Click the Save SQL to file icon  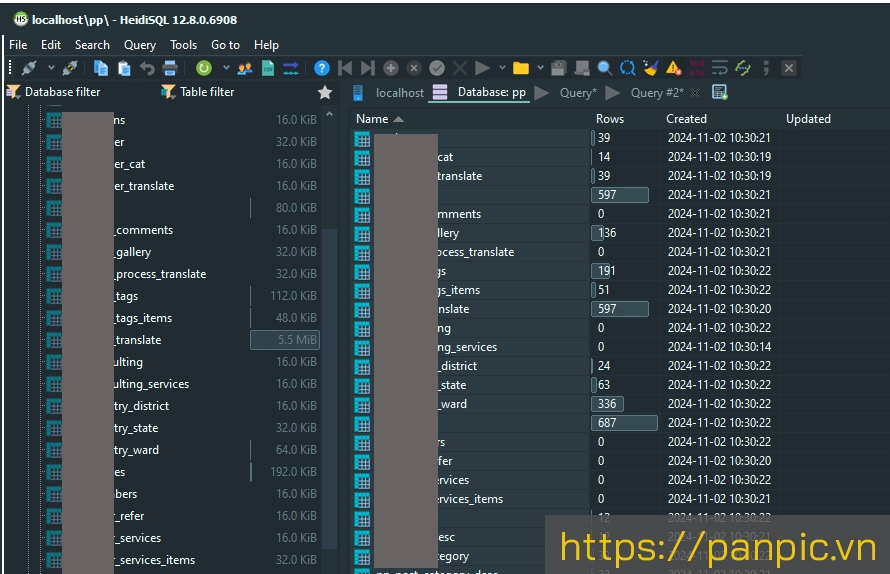pyautogui.click(x=559, y=68)
